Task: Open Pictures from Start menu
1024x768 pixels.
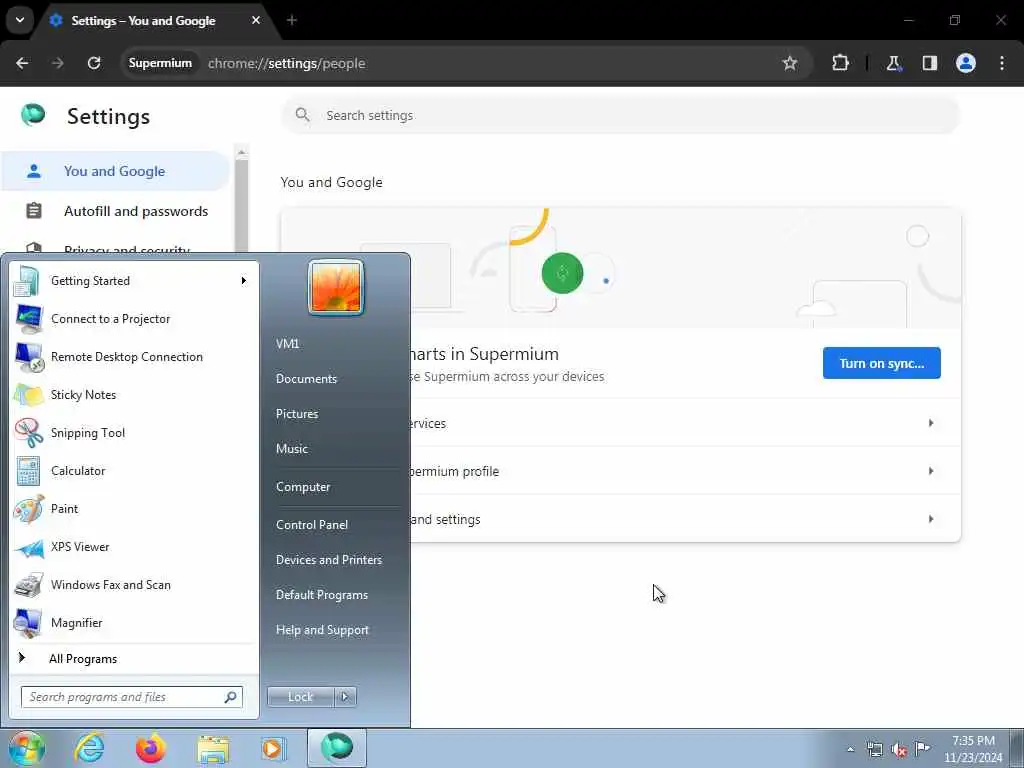Action: (x=297, y=414)
